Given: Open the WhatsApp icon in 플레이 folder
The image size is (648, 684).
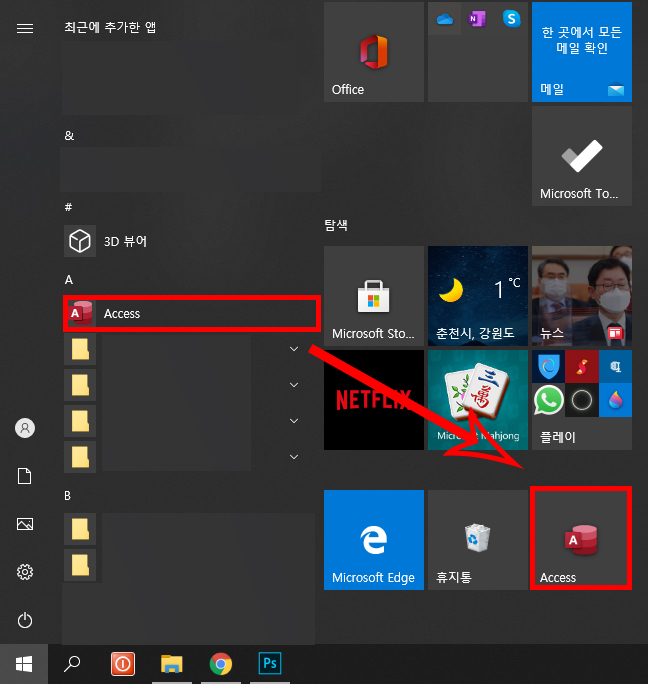Looking at the screenshot, I should pos(549,400).
